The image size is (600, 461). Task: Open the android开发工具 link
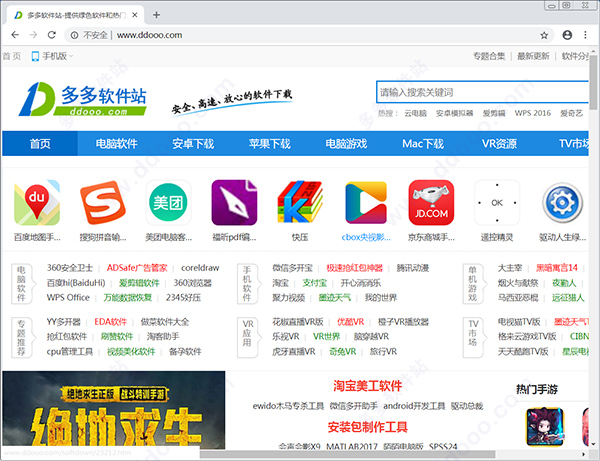(414, 406)
